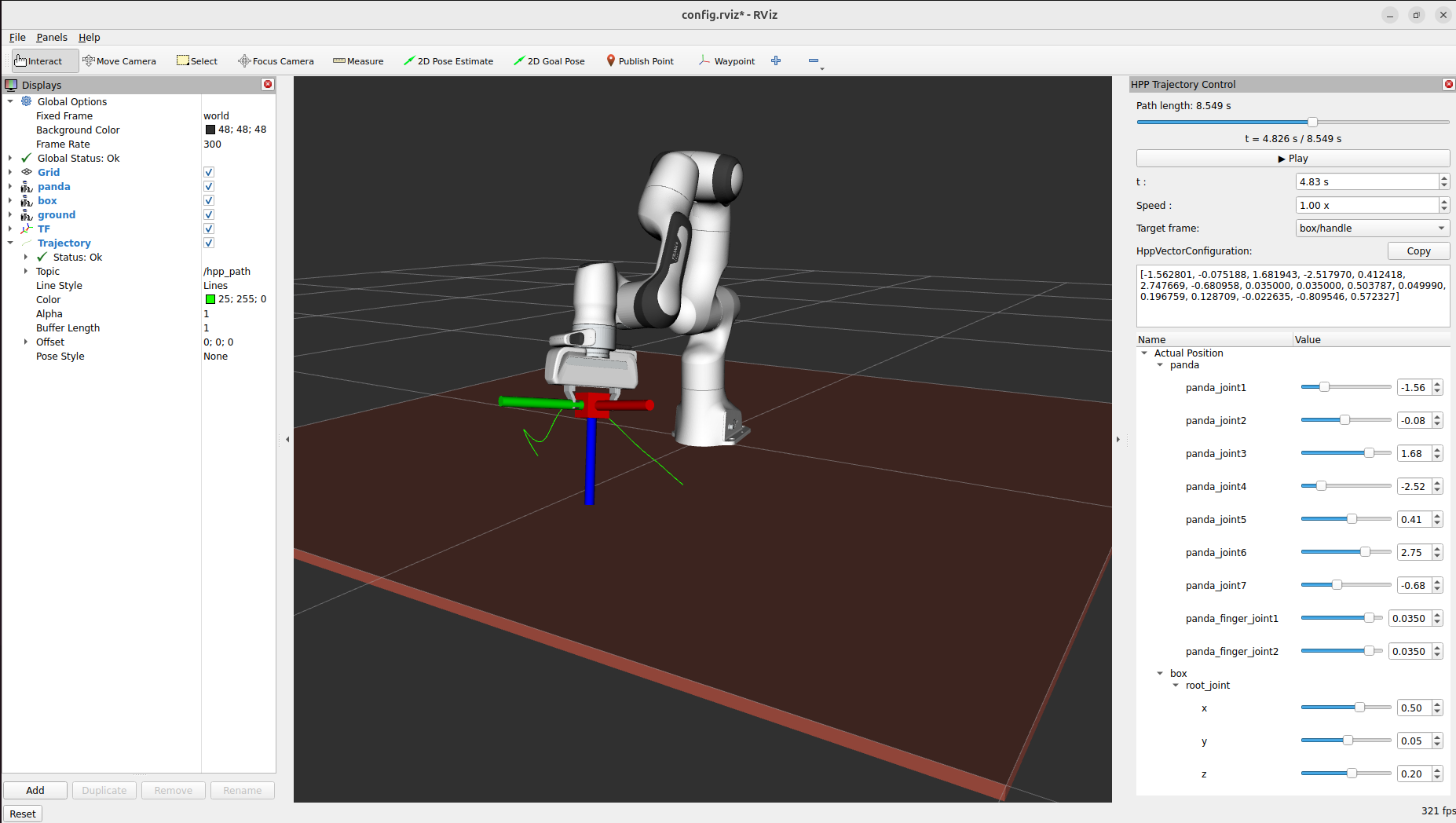Viewport: 1456px width, 823px height.
Task: Open the Target frame box/handle dropdown
Action: [x=1372, y=229]
